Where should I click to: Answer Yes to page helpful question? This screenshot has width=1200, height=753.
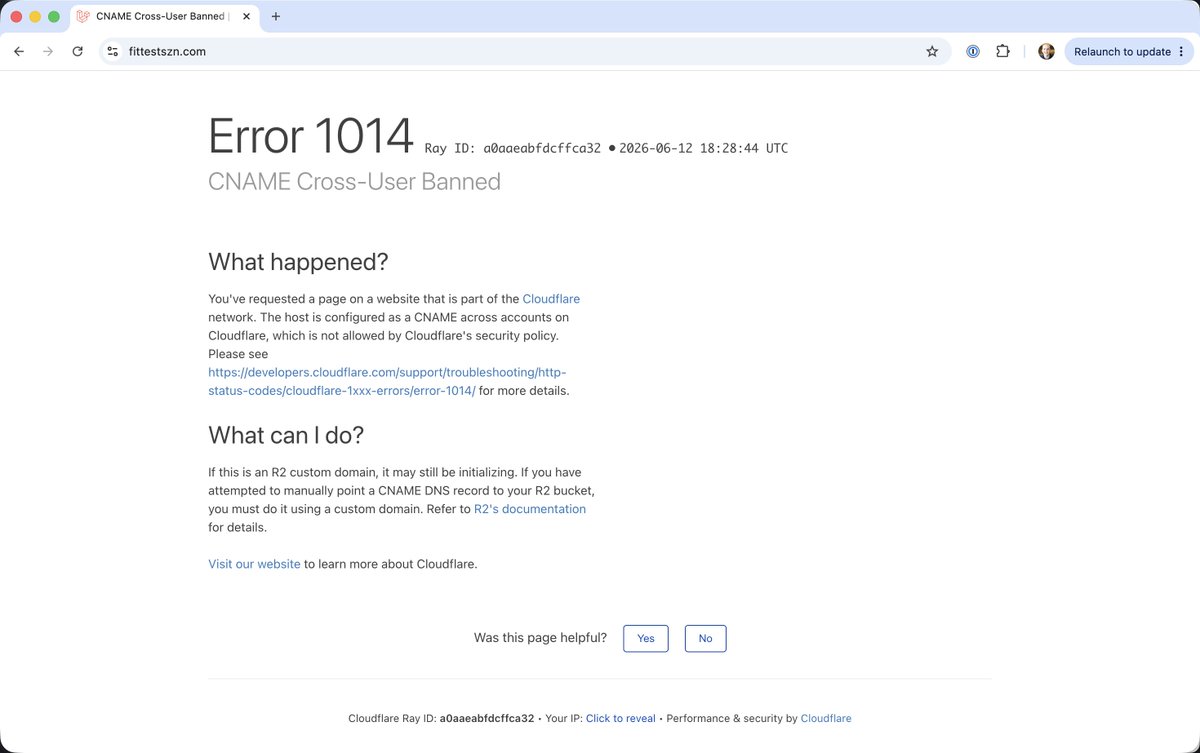[x=646, y=638]
